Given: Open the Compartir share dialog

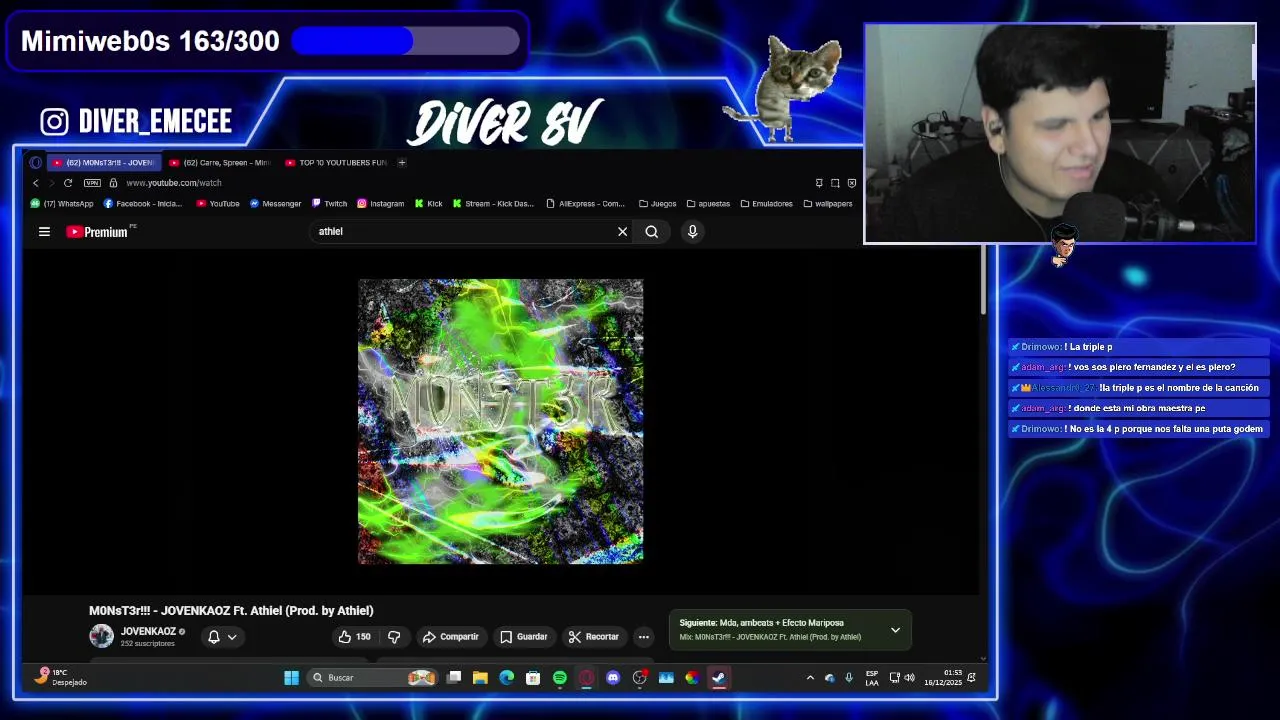Looking at the screenshot, I should [450, 636].
